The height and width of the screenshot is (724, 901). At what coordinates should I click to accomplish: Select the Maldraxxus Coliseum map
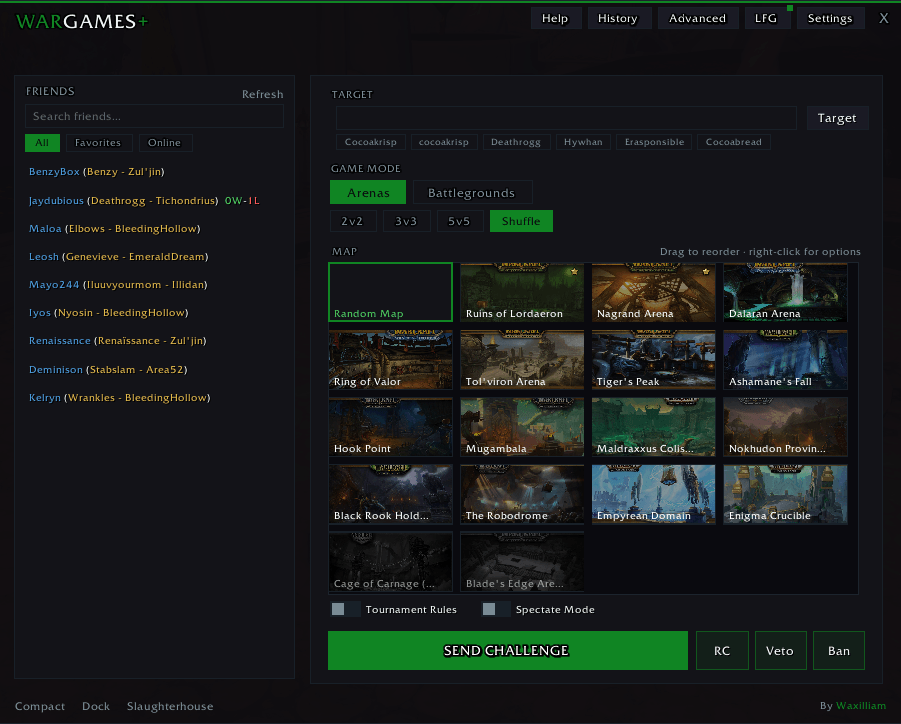653,427
